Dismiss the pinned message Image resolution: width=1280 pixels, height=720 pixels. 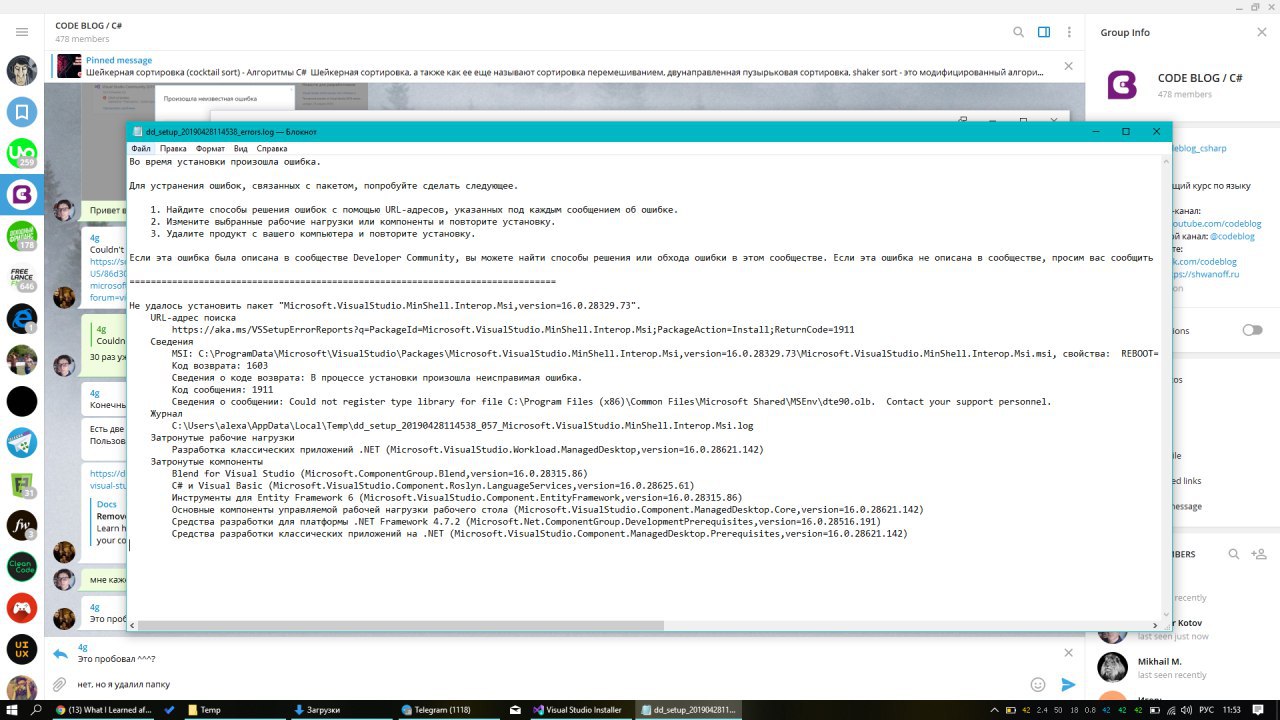pyautogui.click(x=1068, y=66)
